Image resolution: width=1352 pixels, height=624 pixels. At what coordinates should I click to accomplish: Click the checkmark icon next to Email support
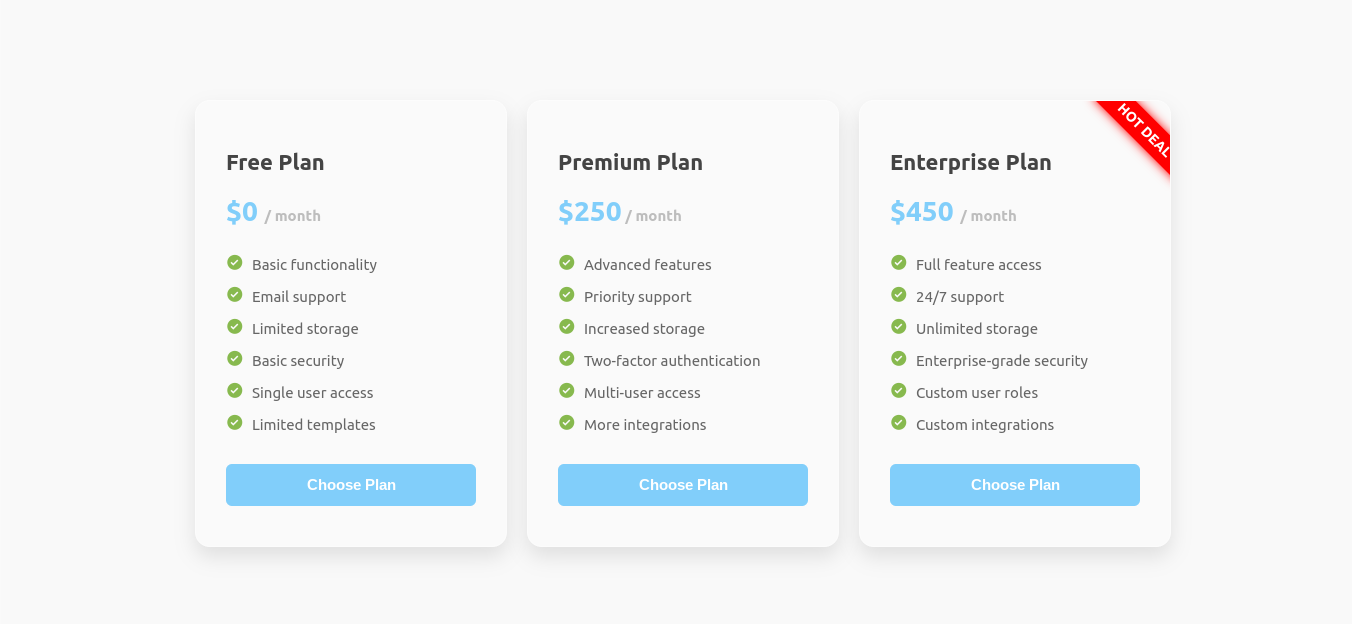click(234, 295)
